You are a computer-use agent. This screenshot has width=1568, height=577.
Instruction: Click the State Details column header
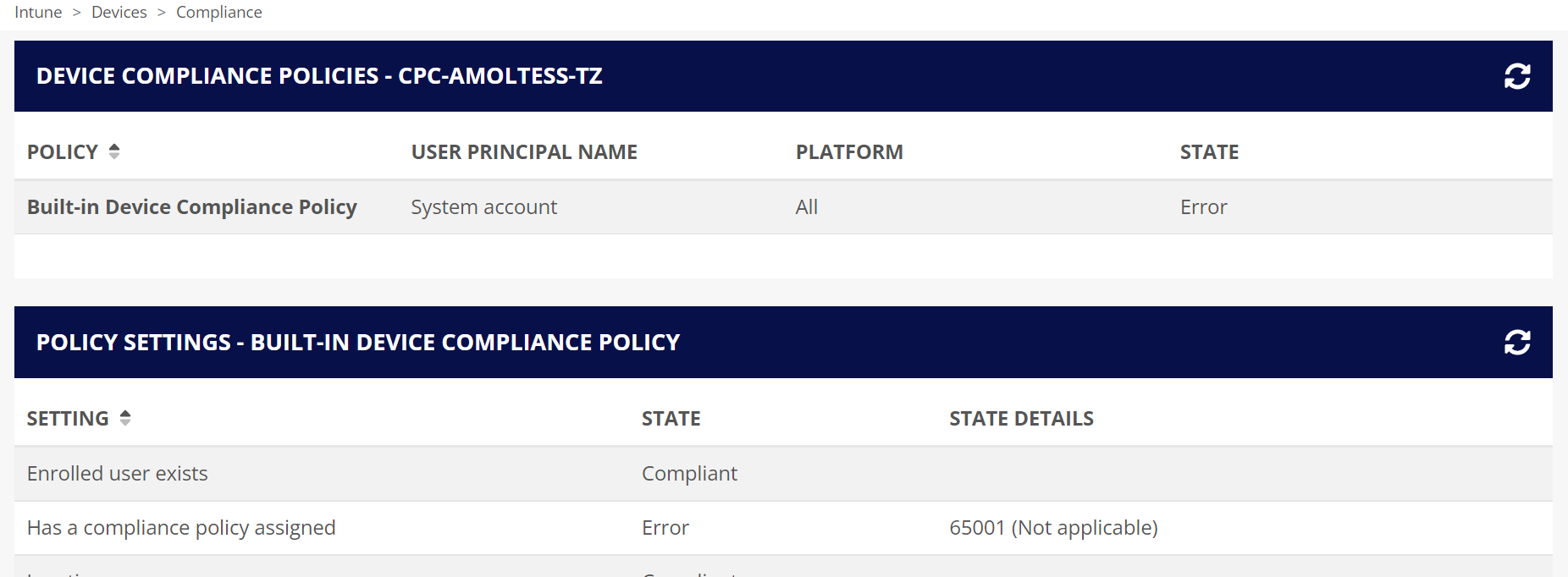[x=1021, y=419]
